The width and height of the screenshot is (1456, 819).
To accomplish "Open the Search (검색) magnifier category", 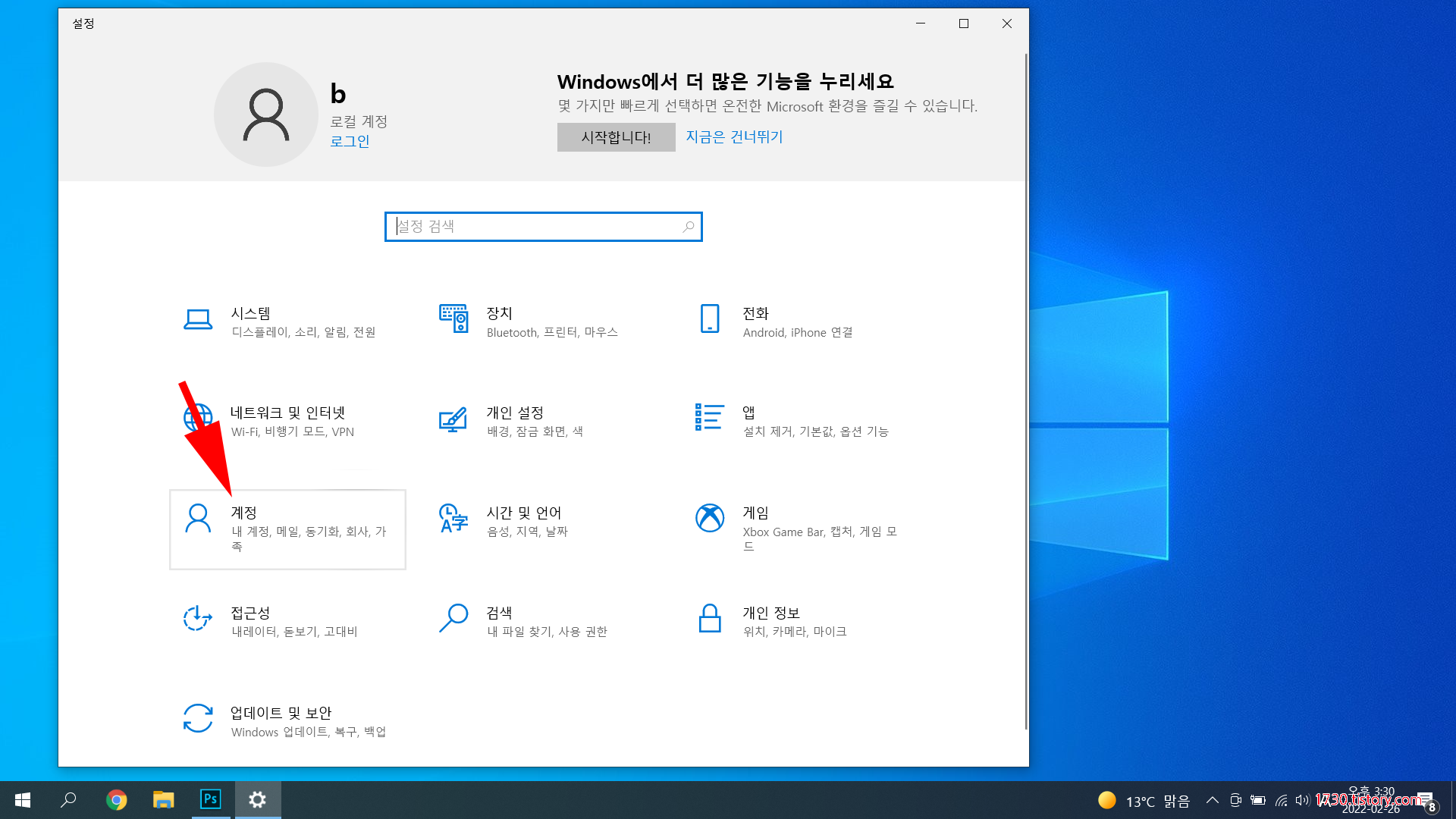I will click(x=453, y=619).
